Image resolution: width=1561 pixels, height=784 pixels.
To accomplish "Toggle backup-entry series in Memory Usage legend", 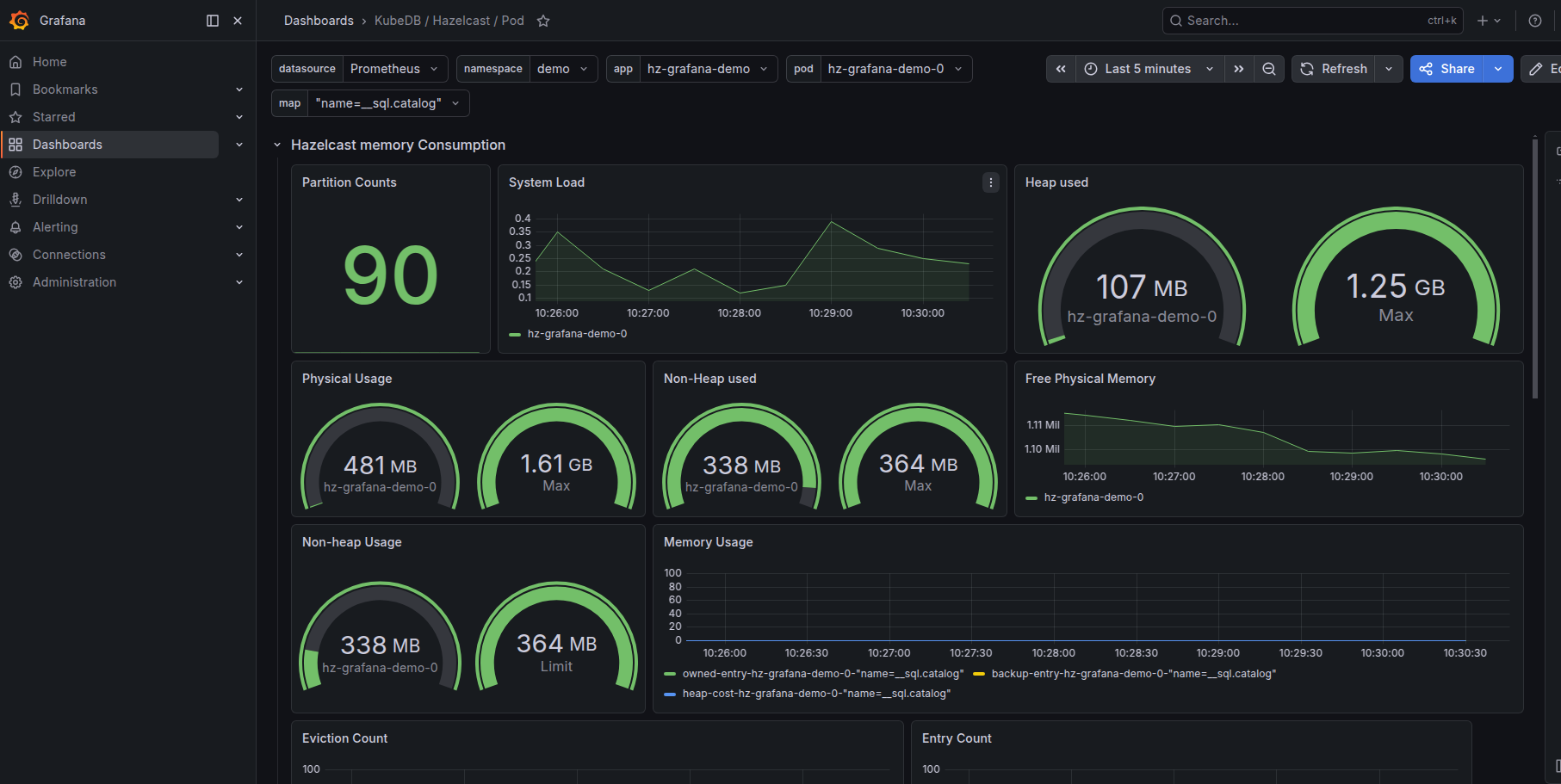I will (1134, 674).
